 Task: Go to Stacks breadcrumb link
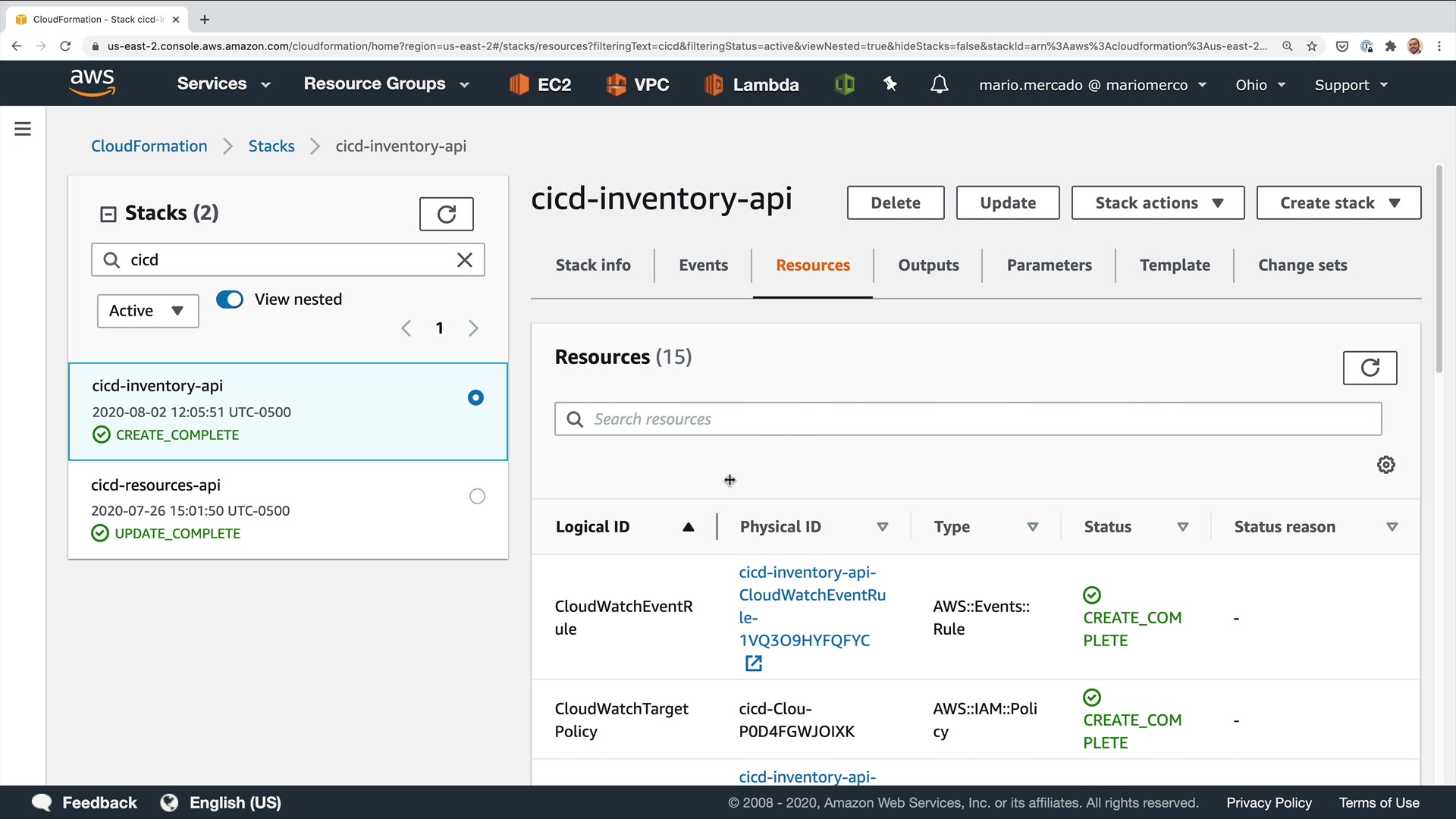pos(271,146)
